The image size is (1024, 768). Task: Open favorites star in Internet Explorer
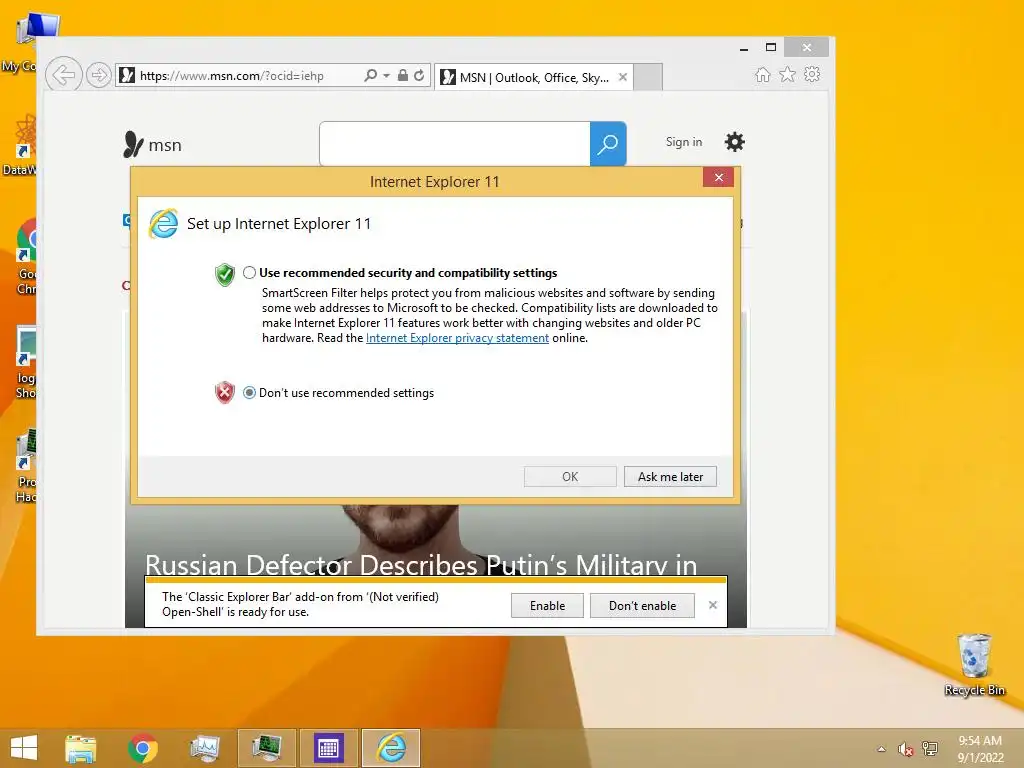(x=788, y=74)
